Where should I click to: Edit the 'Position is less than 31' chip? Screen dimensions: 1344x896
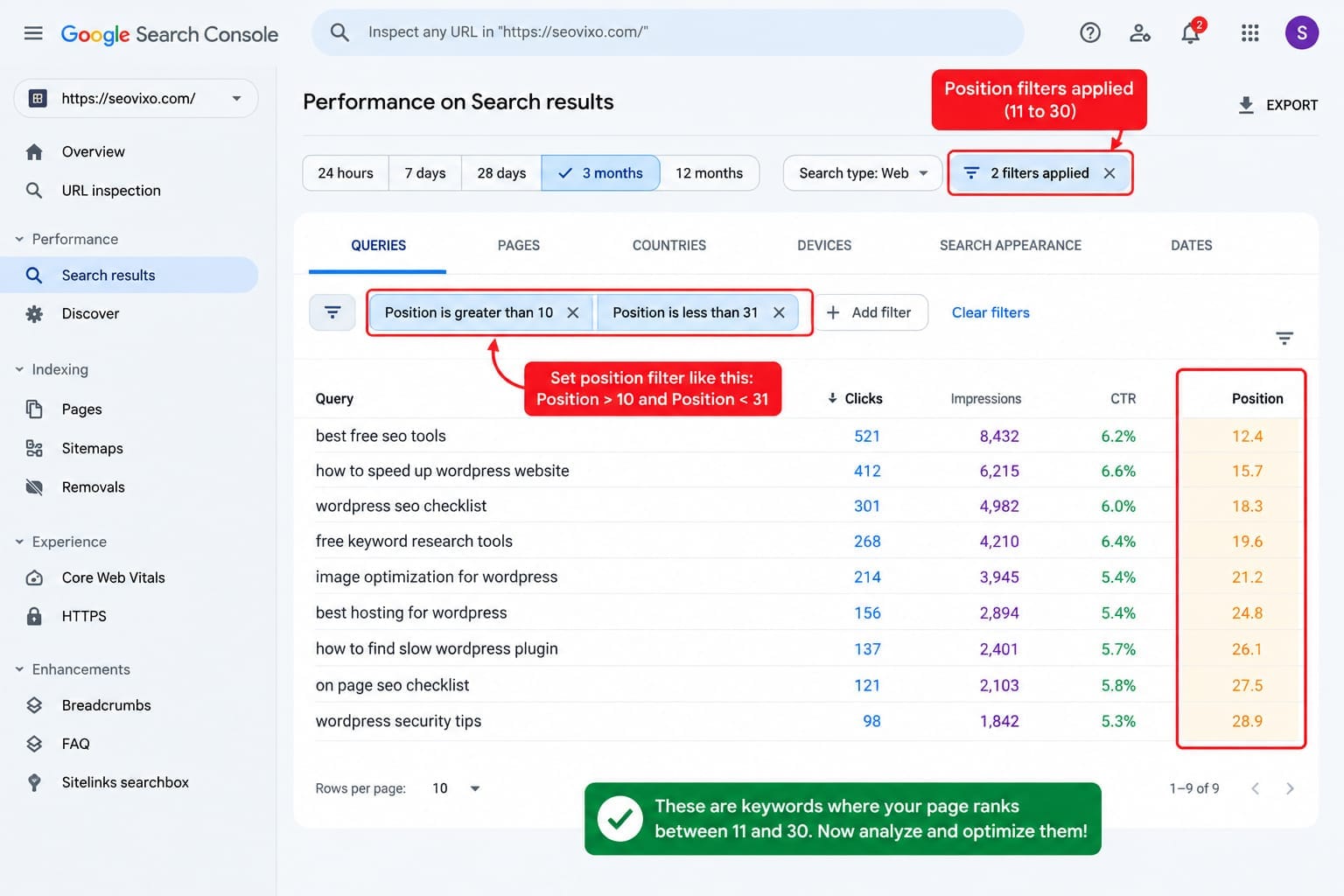pyautogui.click(x=685, y=312)
